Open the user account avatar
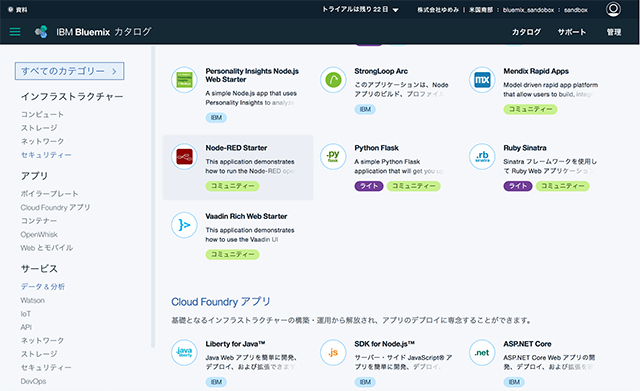Viewport: 640px width, 391px height. coord(613,9)
